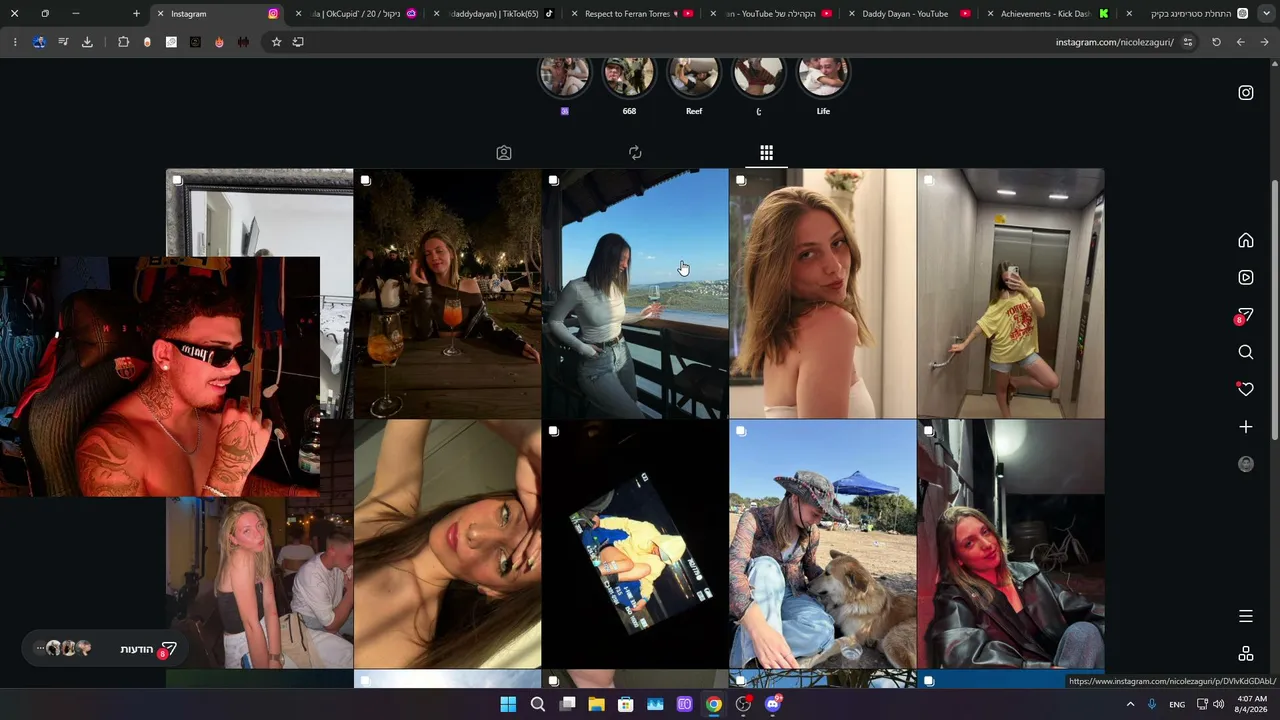Switch to the Daddy Dayan - YouTube tab

point(910,14)
